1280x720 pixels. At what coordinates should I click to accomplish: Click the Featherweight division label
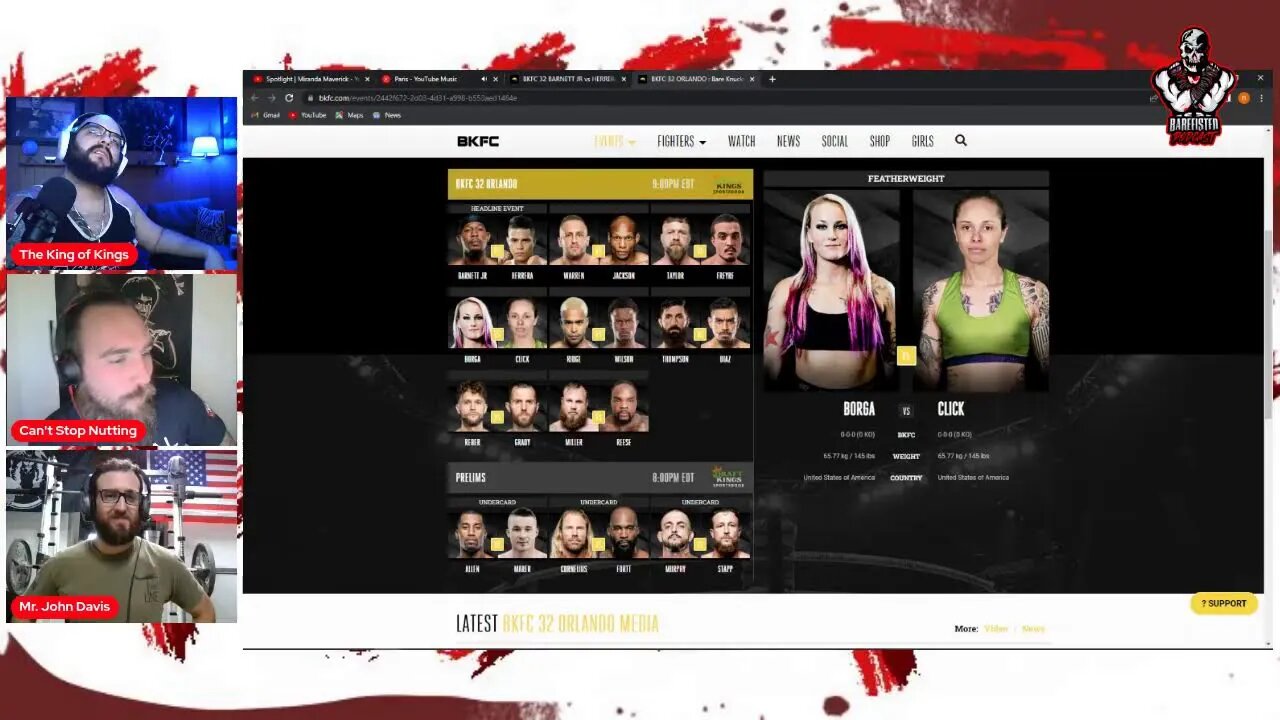(906, 179)
